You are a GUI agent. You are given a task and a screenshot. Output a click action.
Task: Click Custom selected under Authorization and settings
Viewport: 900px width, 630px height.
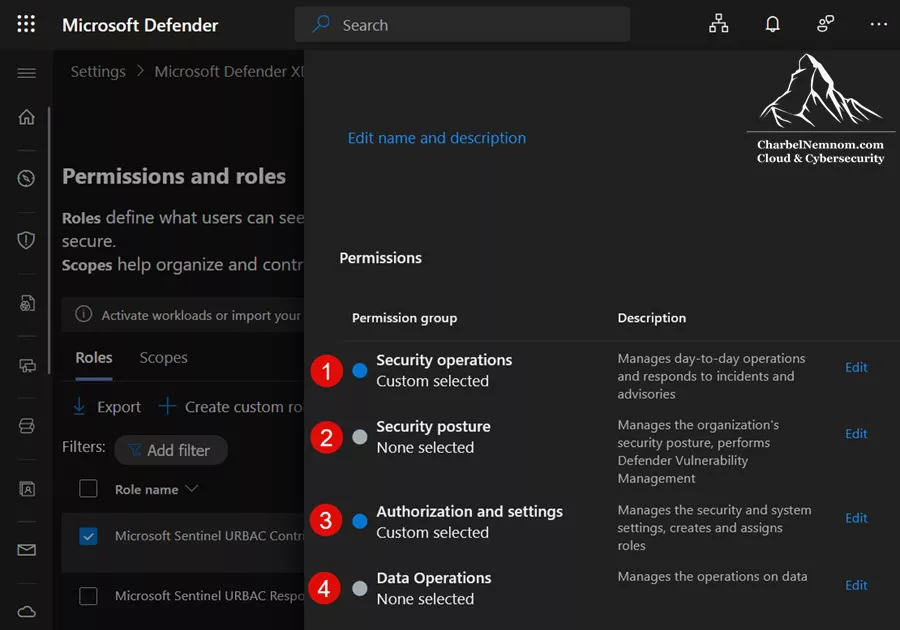(432, 532)
